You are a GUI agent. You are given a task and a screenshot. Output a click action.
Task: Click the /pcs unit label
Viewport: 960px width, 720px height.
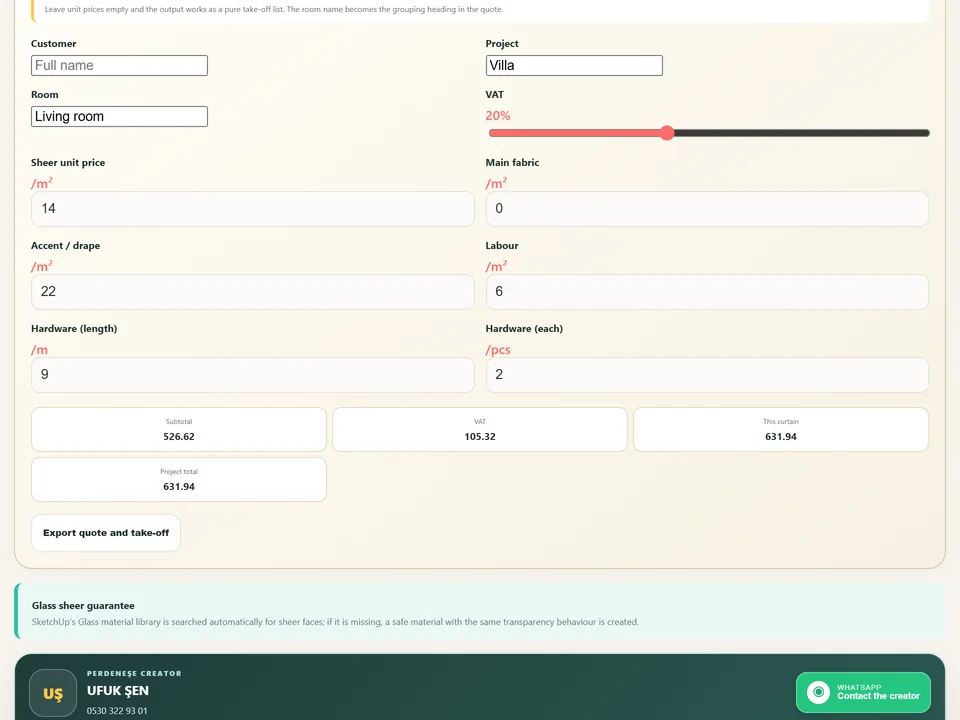click(498, 350)
